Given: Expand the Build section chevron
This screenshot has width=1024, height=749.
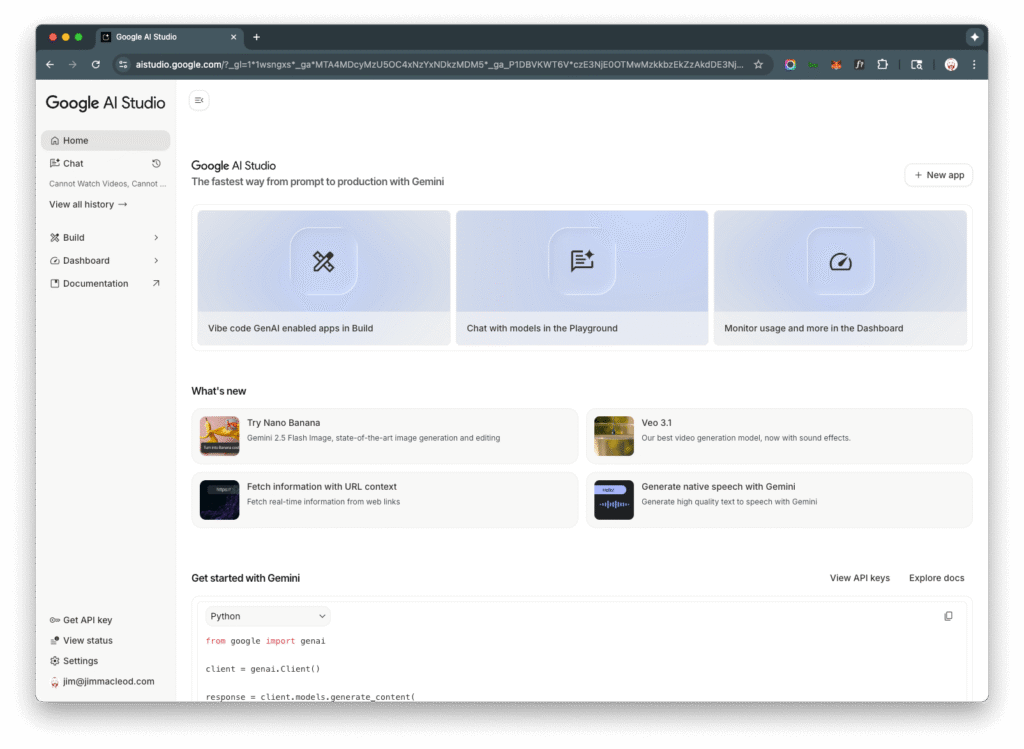Looking at the screenshot, I should click(x=156, y=238).
